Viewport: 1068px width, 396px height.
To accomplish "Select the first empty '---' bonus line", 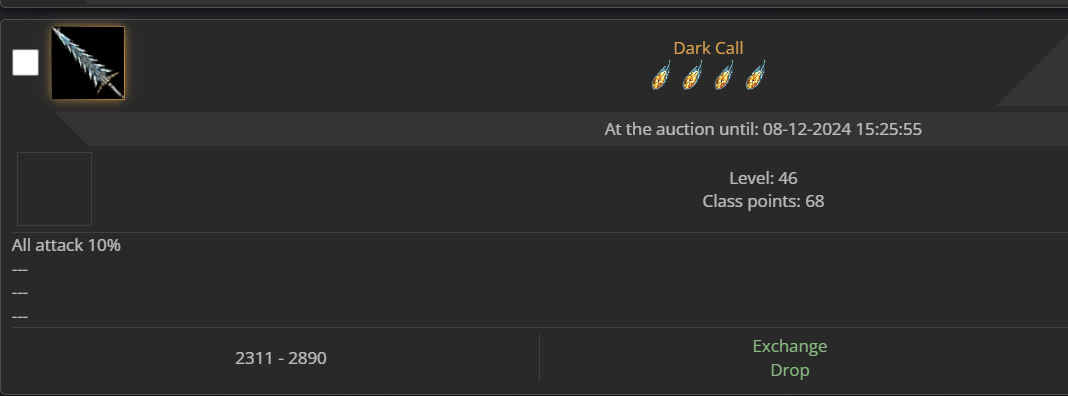I will point(20,270).
